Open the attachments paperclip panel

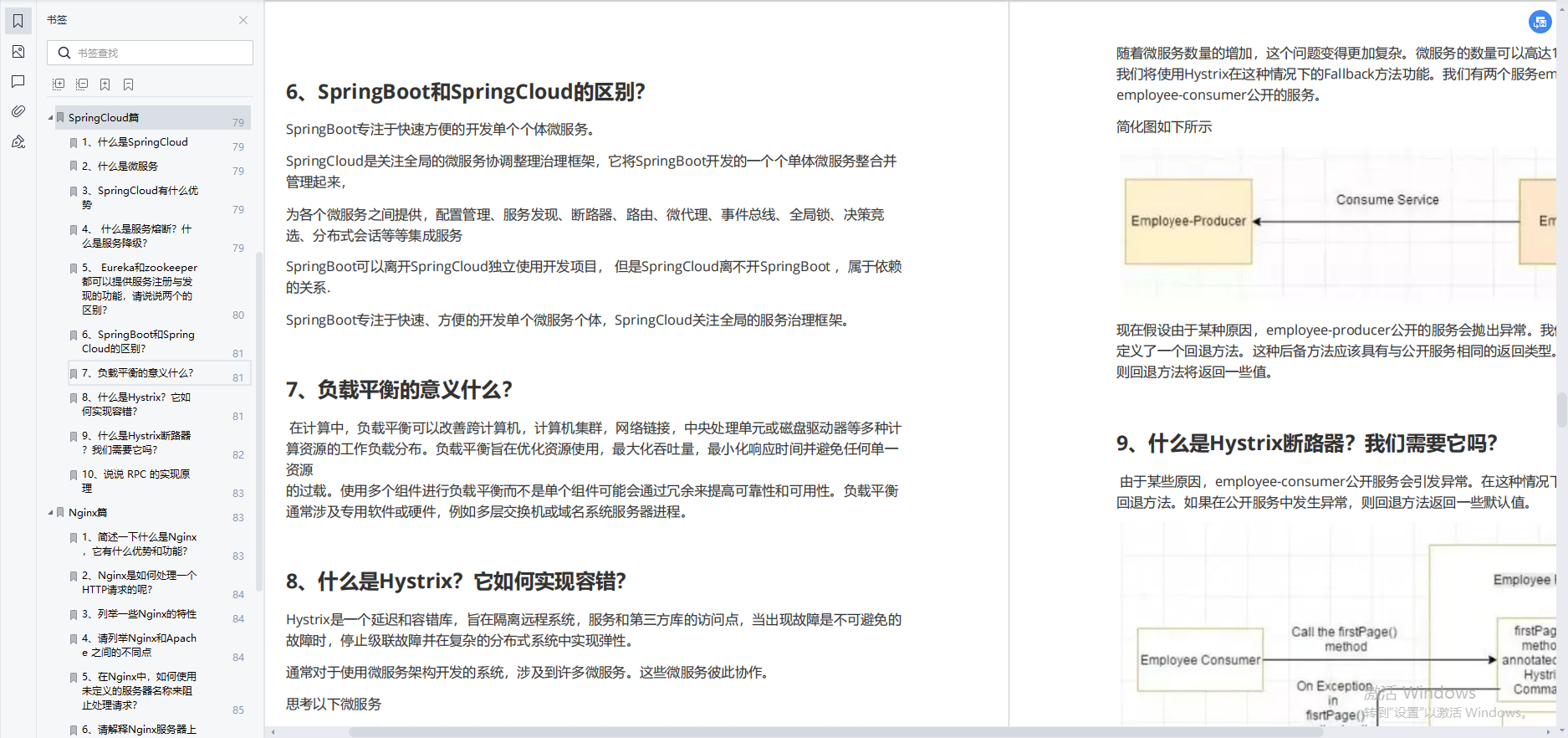click(x=18, y=111)
